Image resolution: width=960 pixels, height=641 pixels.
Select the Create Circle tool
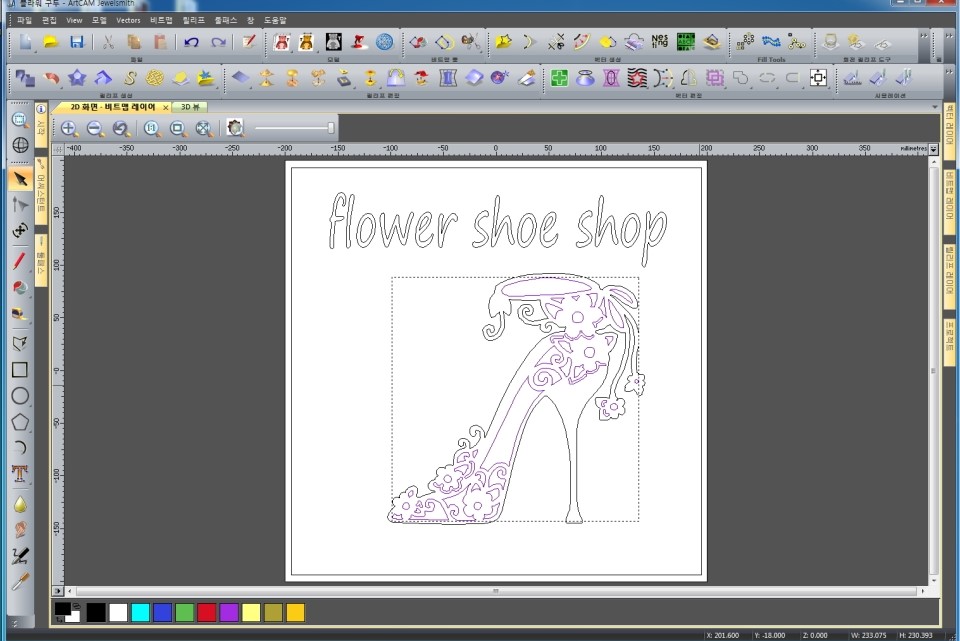[19, 396]
